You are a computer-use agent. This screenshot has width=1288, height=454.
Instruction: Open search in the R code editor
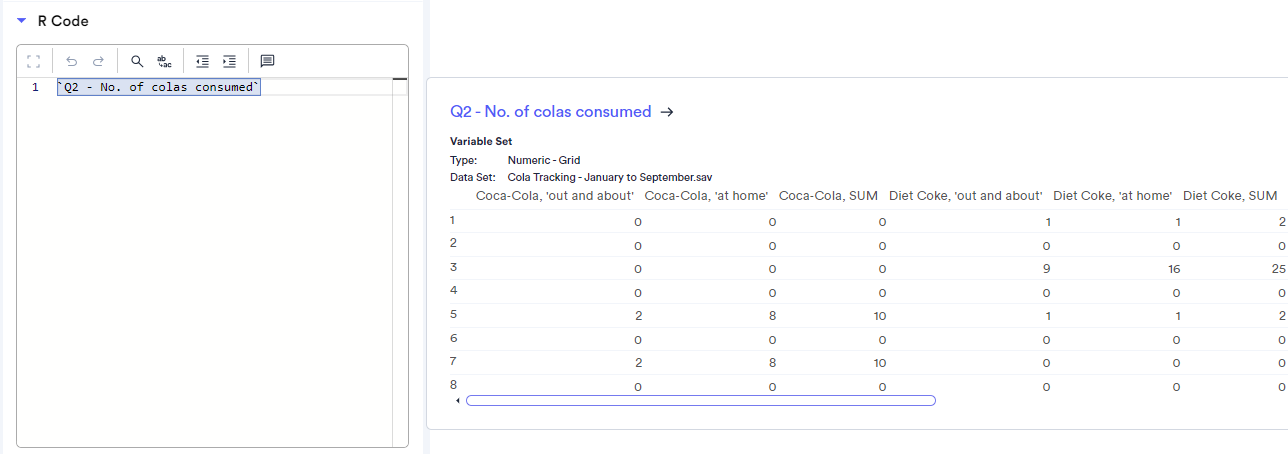(138, 61)
